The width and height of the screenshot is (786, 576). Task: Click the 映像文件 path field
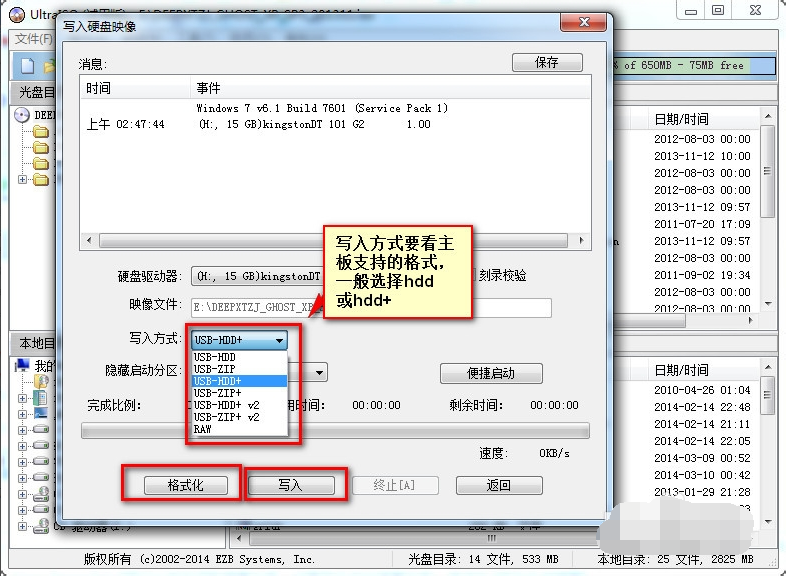(370, 308)
